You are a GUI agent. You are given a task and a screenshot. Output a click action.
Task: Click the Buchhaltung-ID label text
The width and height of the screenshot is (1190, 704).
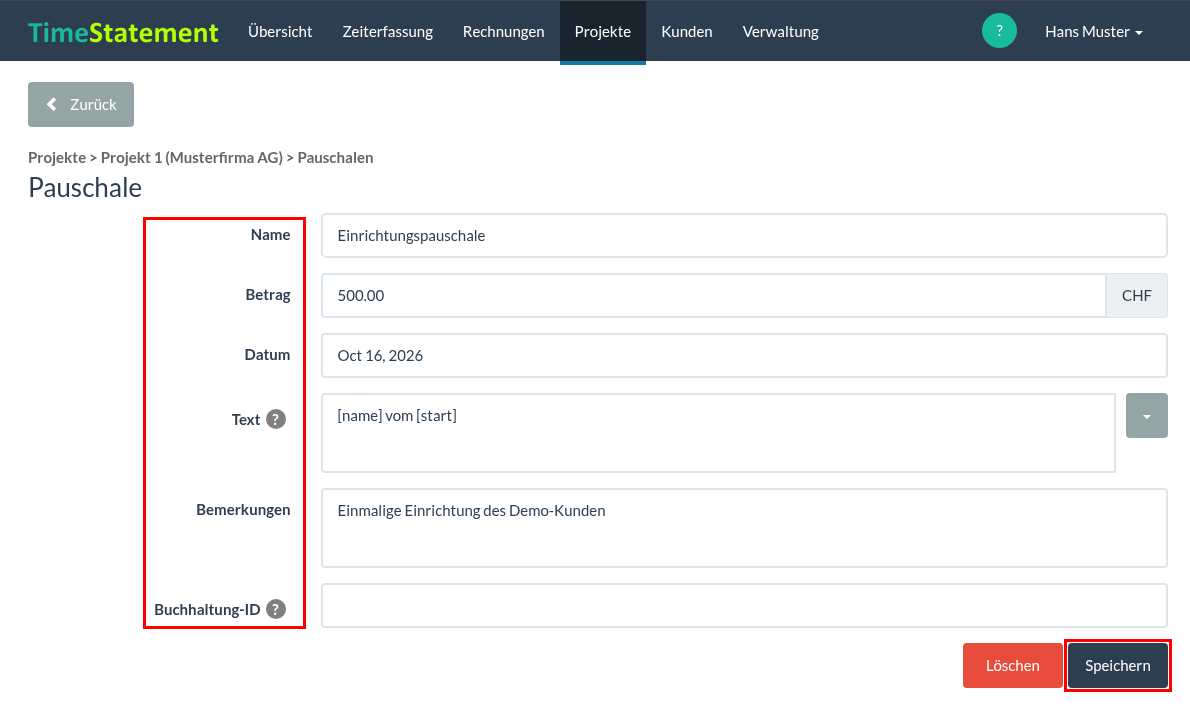pyautogui.click(x=207, y=610)
